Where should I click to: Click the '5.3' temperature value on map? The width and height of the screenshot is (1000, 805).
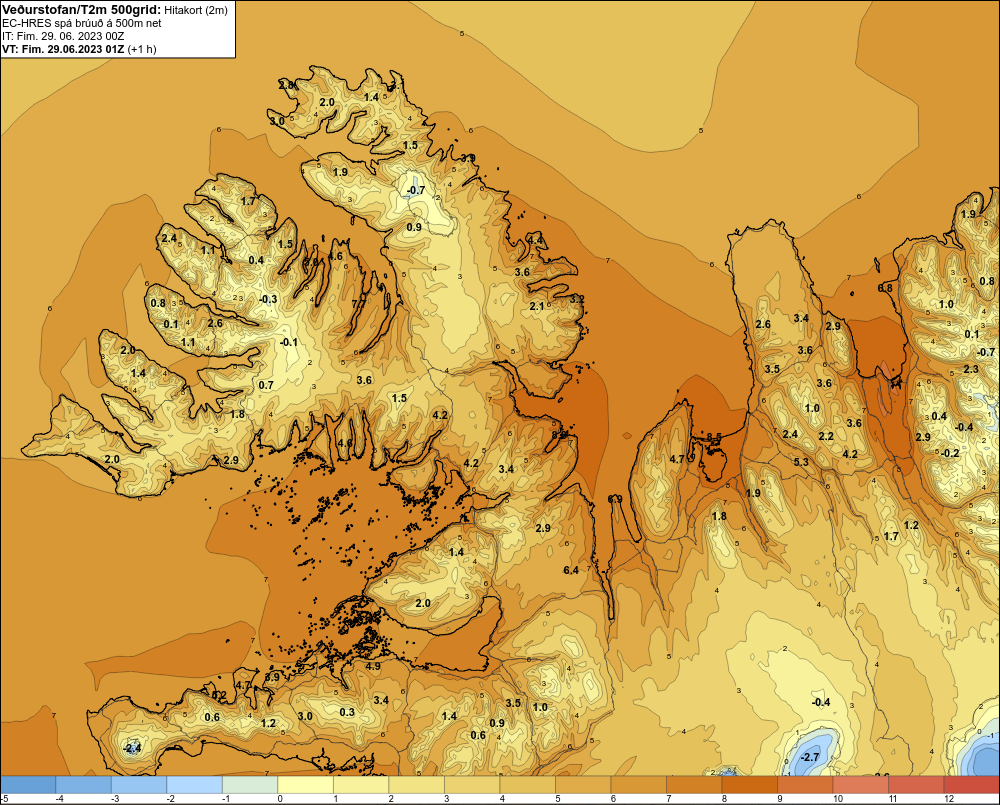(x=801, y=462)
